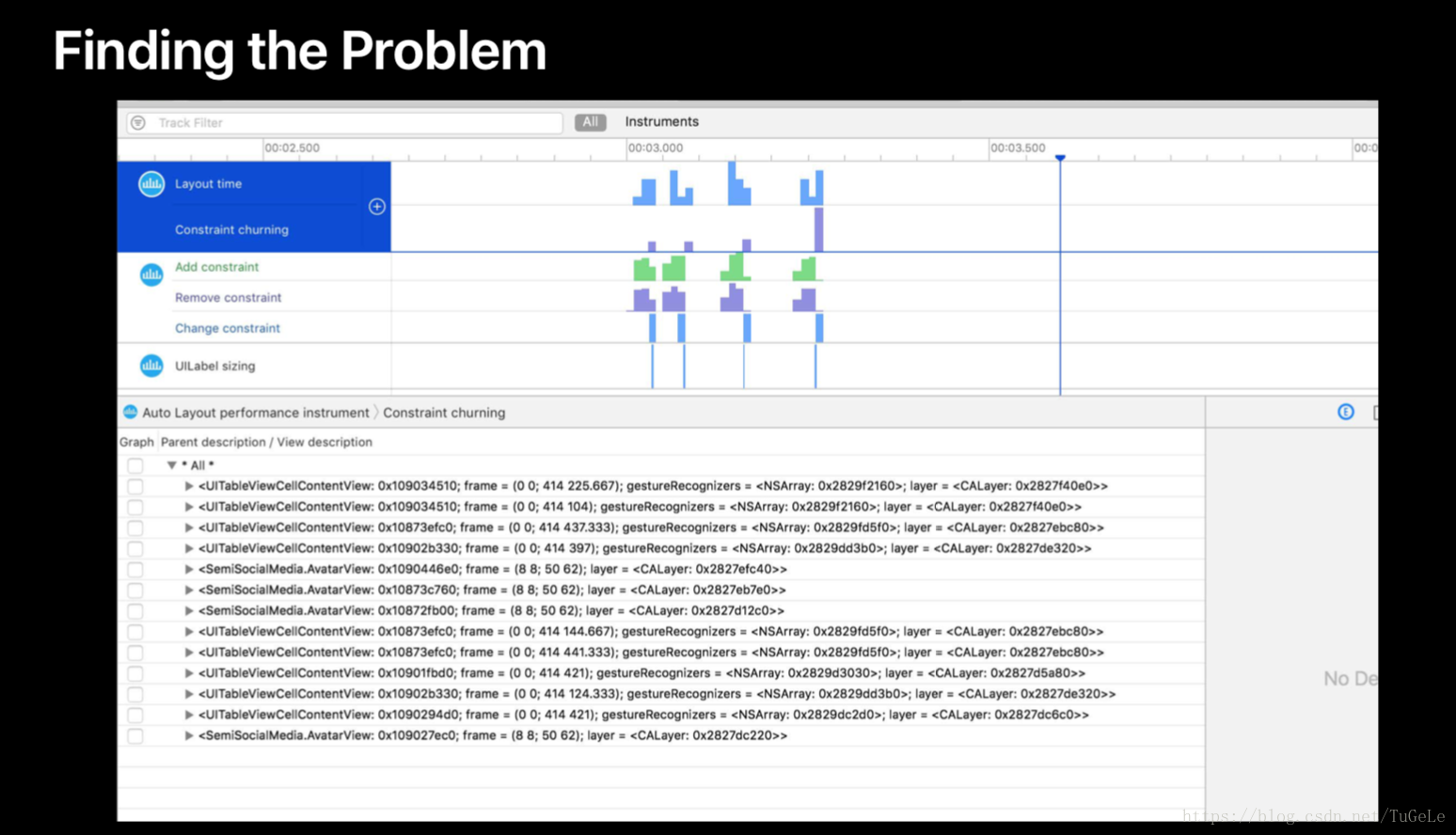Toggle graph checkbox for AvatarView 0x10872fb00
The image size is (1456, 835).
coord(135,611)
